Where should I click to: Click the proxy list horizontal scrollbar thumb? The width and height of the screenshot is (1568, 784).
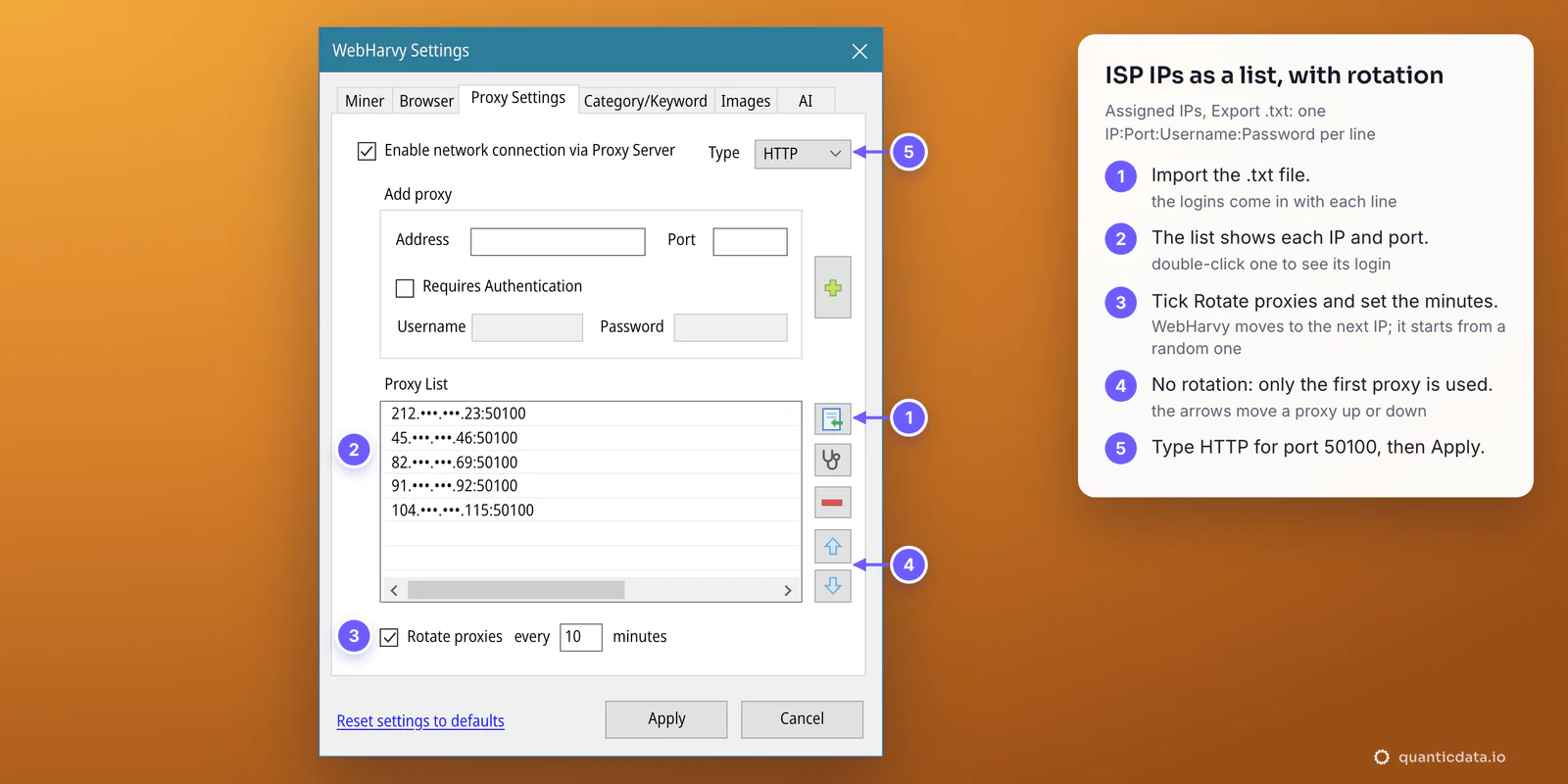(x=516, y=590)
